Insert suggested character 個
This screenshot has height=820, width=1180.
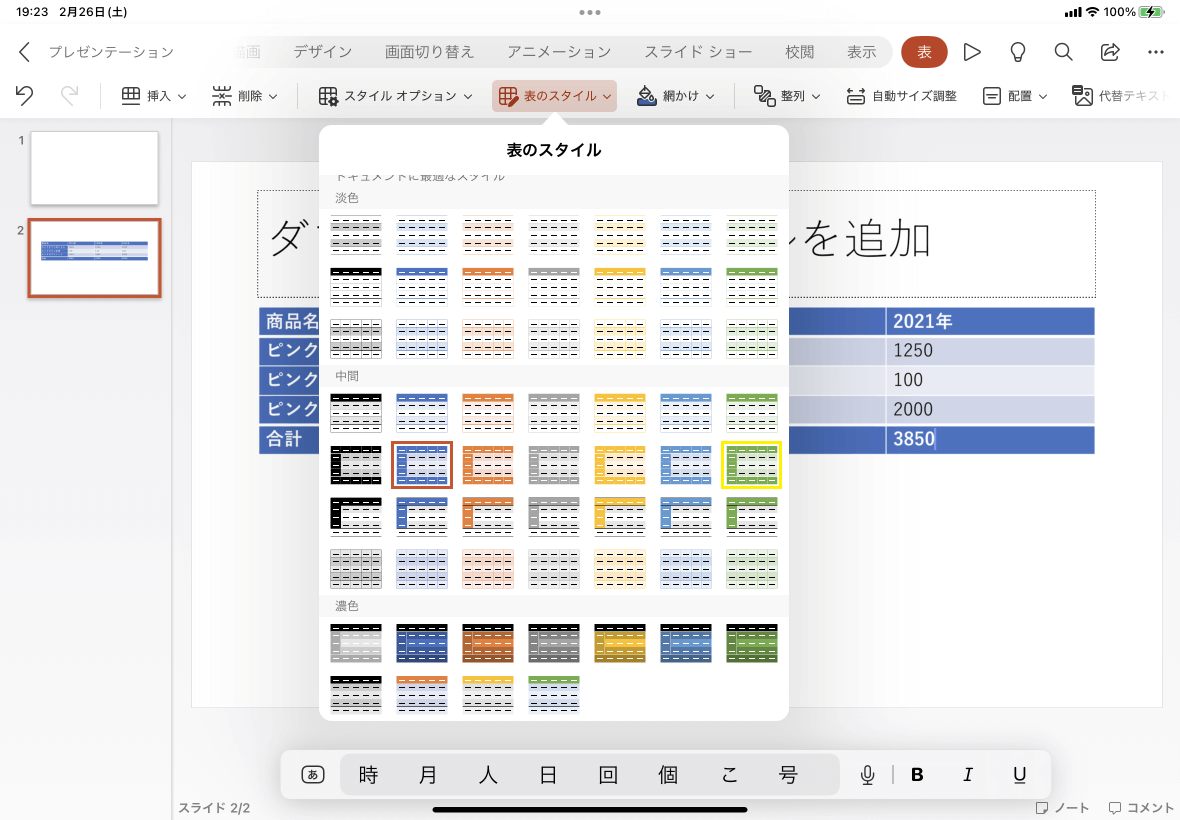[668, 775]
